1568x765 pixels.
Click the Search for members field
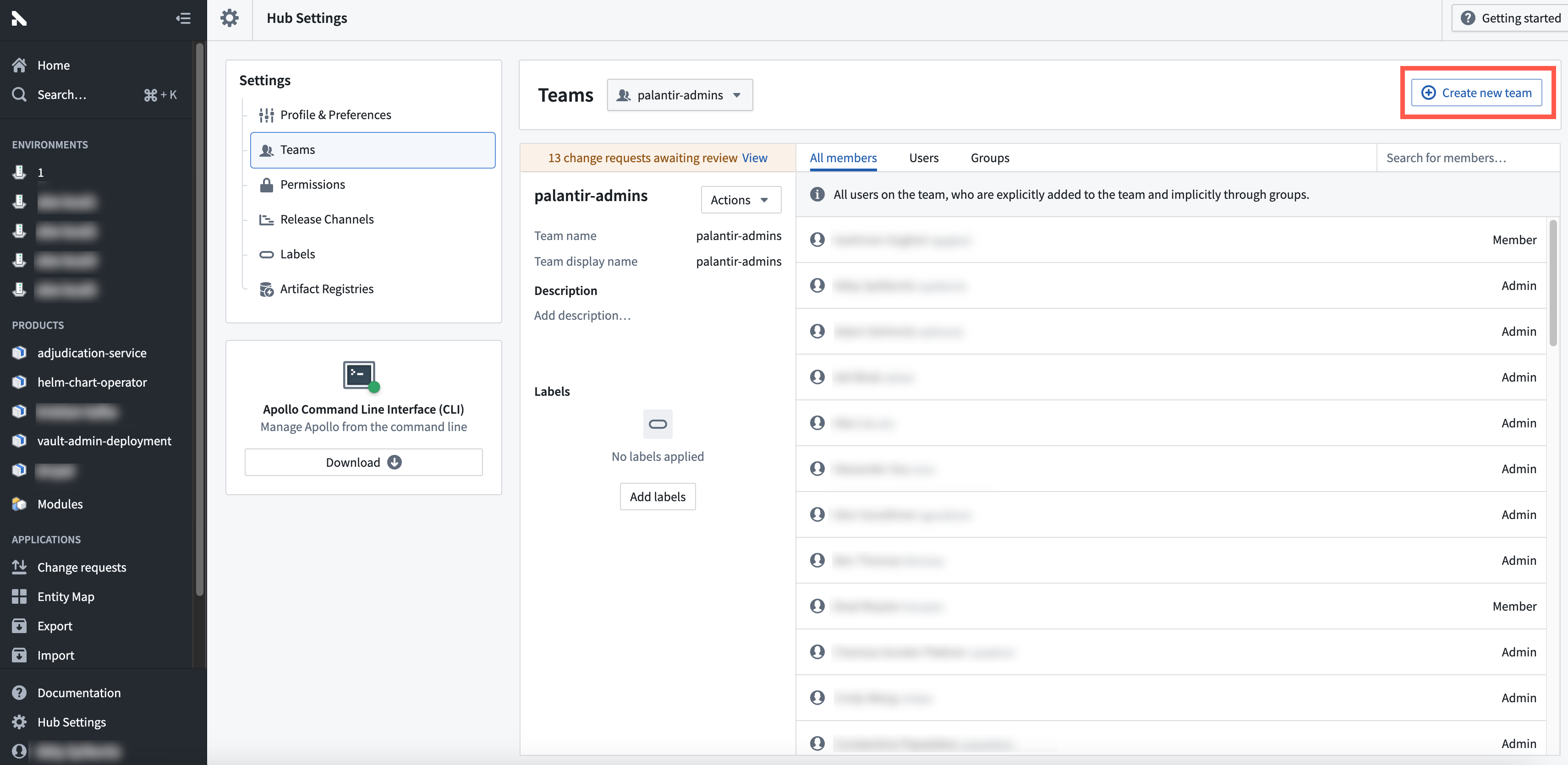pos(1468,158)
